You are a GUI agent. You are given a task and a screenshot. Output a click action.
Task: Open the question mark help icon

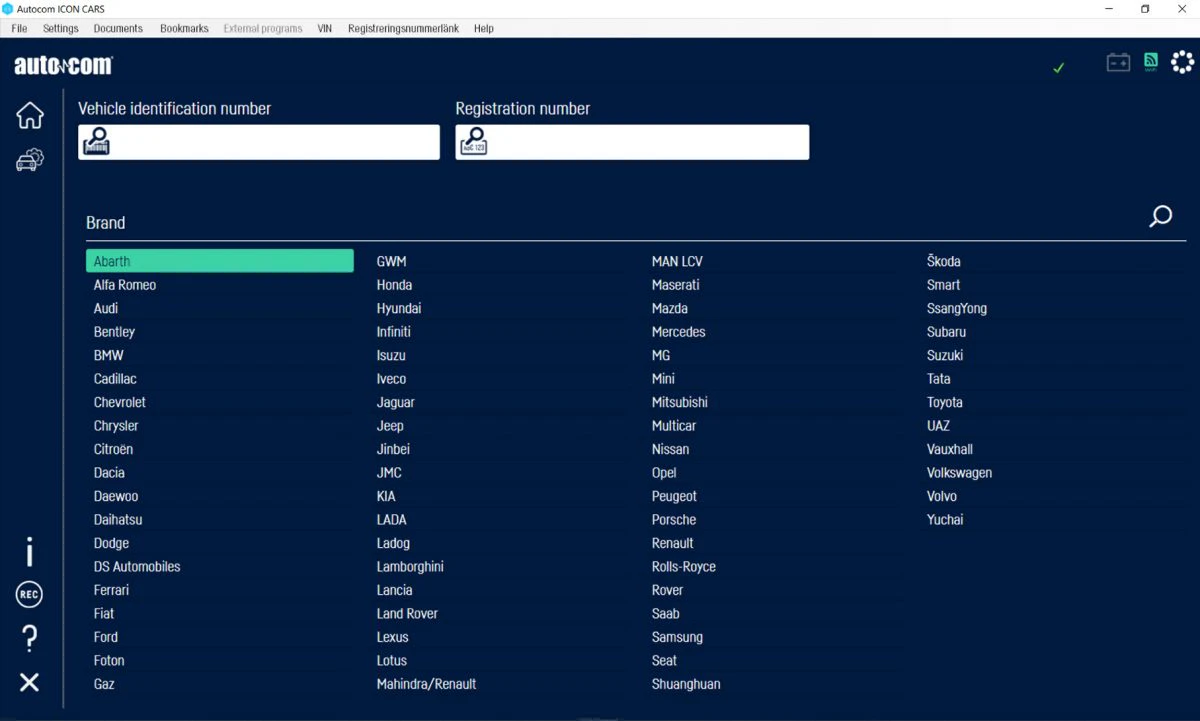30,638
